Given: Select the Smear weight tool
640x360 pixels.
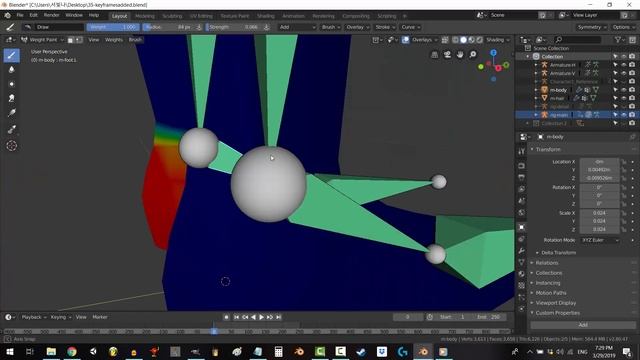Looking at the screenshot, I should coord(11,98).
